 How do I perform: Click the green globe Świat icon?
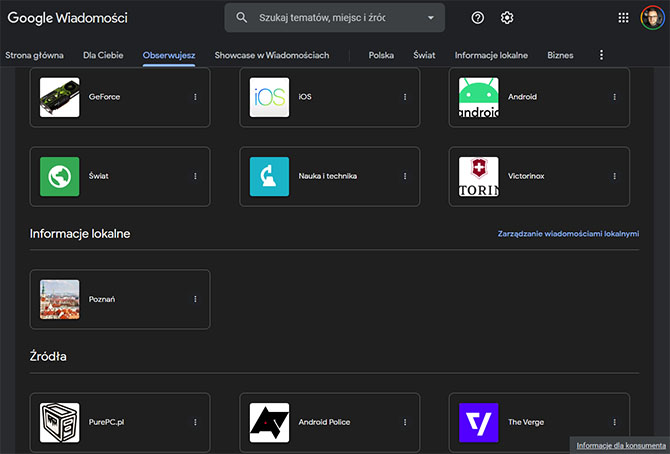pos(59,177)
